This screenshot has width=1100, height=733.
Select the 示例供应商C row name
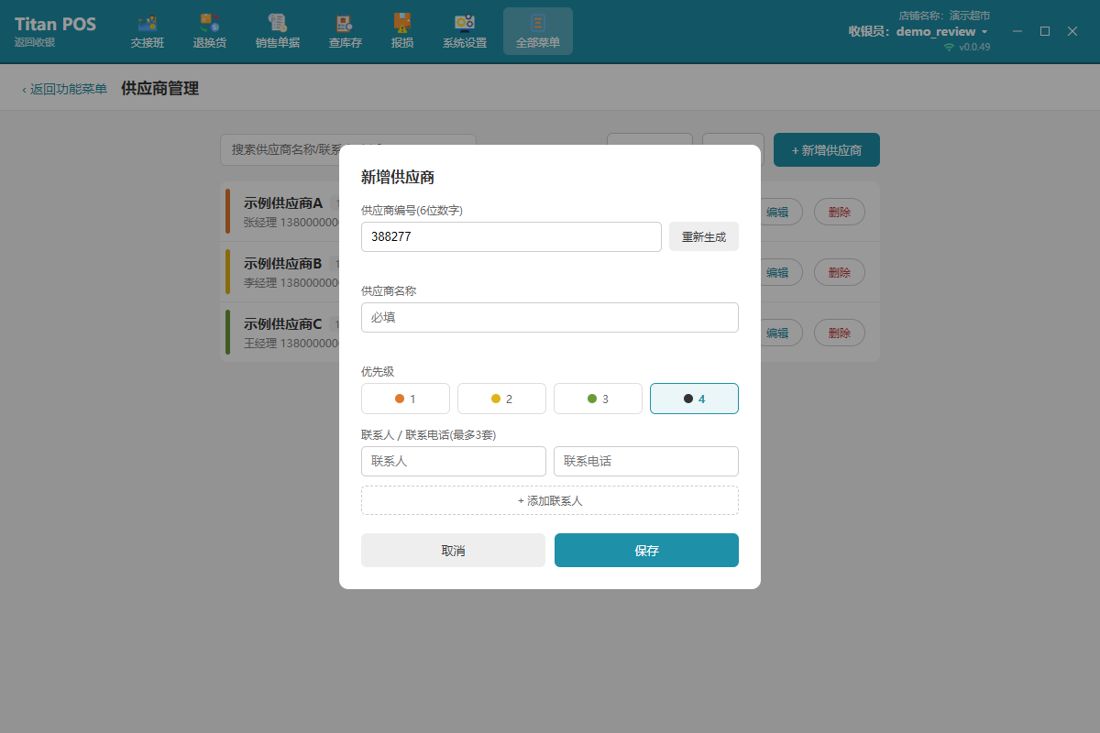coord(283,324)
